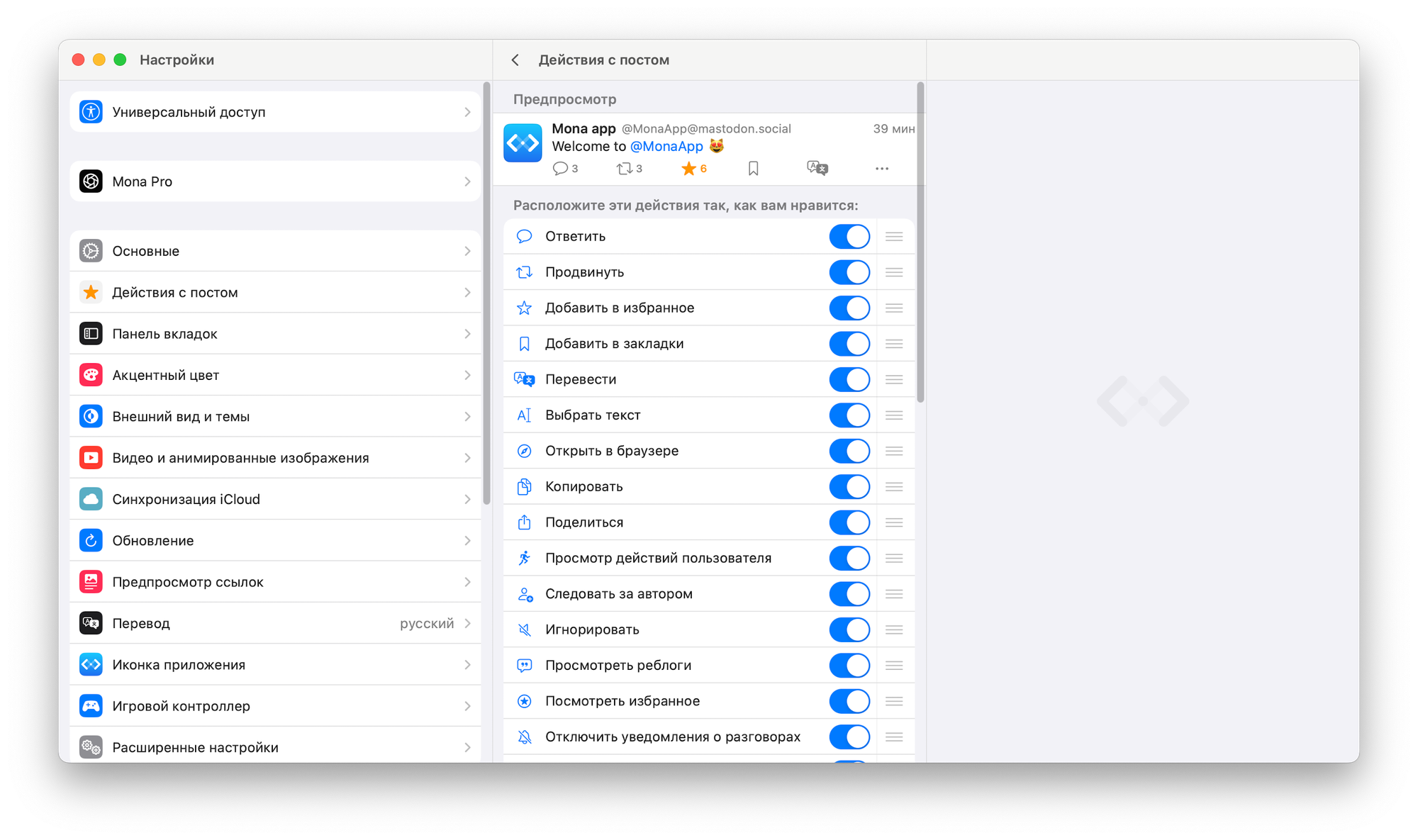Turn off the Перевести switch
This screenshot has height=840, width=1418.
coord(849,379)
